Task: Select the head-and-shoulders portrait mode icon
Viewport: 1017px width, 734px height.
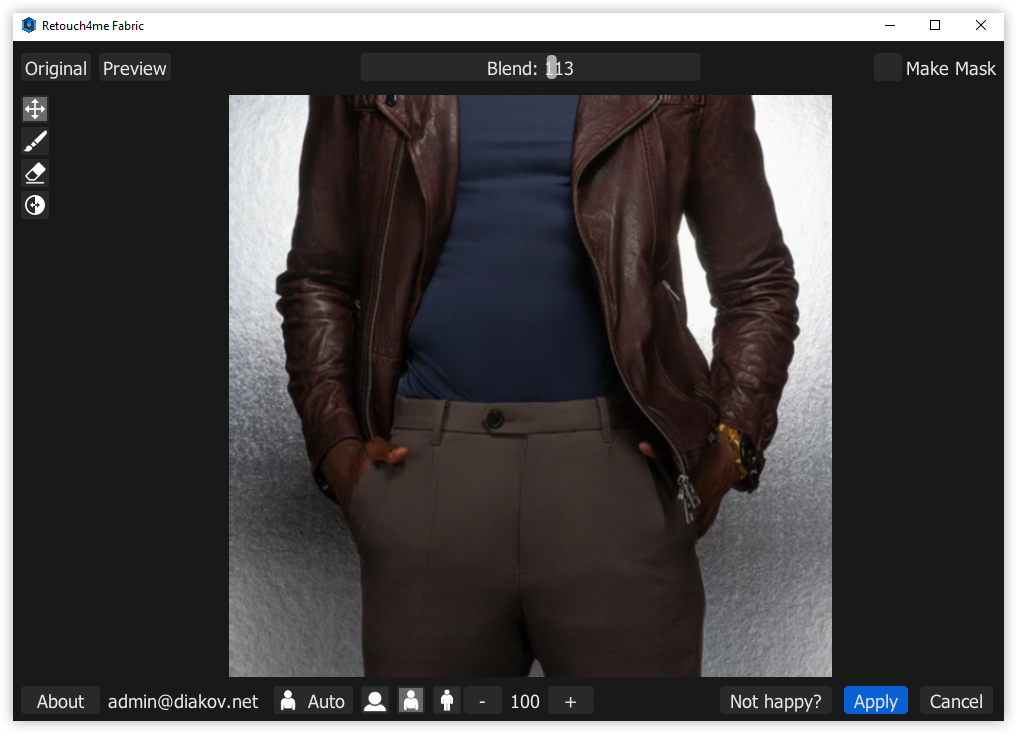Action: tap(375, 701)
